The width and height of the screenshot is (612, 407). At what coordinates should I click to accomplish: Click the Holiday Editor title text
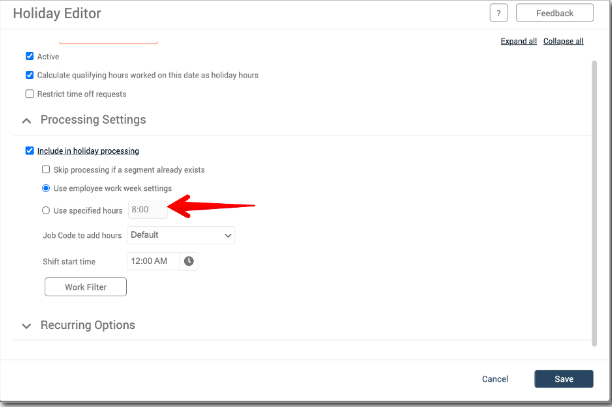click(x=57, y=13)
